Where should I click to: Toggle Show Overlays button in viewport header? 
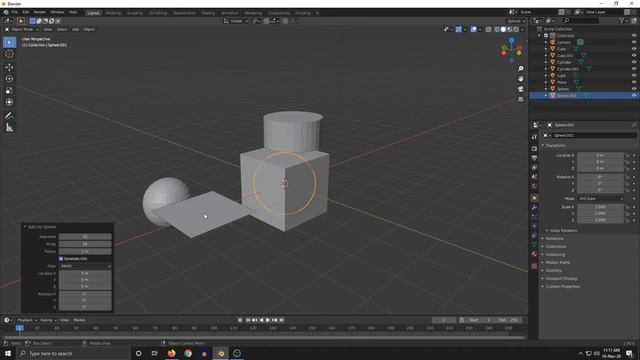[x=473, y=29]
